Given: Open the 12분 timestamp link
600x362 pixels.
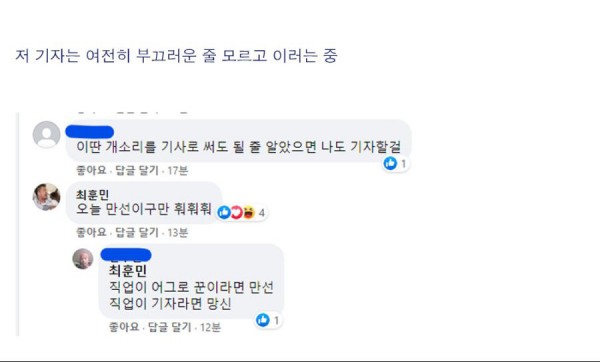Looking at the screenshot, I should tap(210, 327).
